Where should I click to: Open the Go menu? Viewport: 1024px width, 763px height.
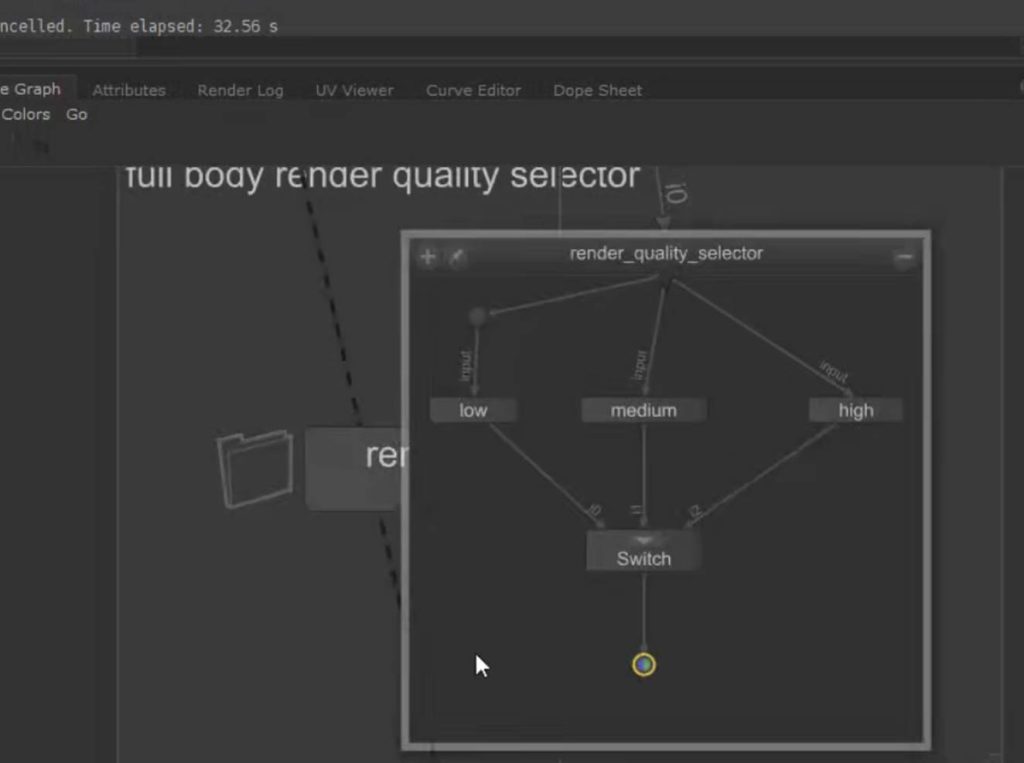click(x=77, y=114)
